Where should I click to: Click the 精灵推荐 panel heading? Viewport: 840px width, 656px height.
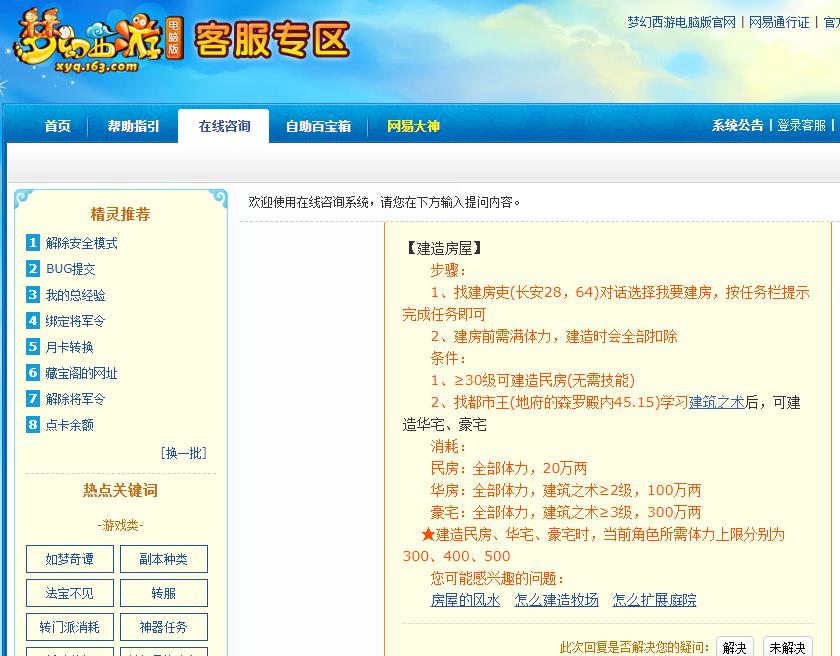click(120, 214)
